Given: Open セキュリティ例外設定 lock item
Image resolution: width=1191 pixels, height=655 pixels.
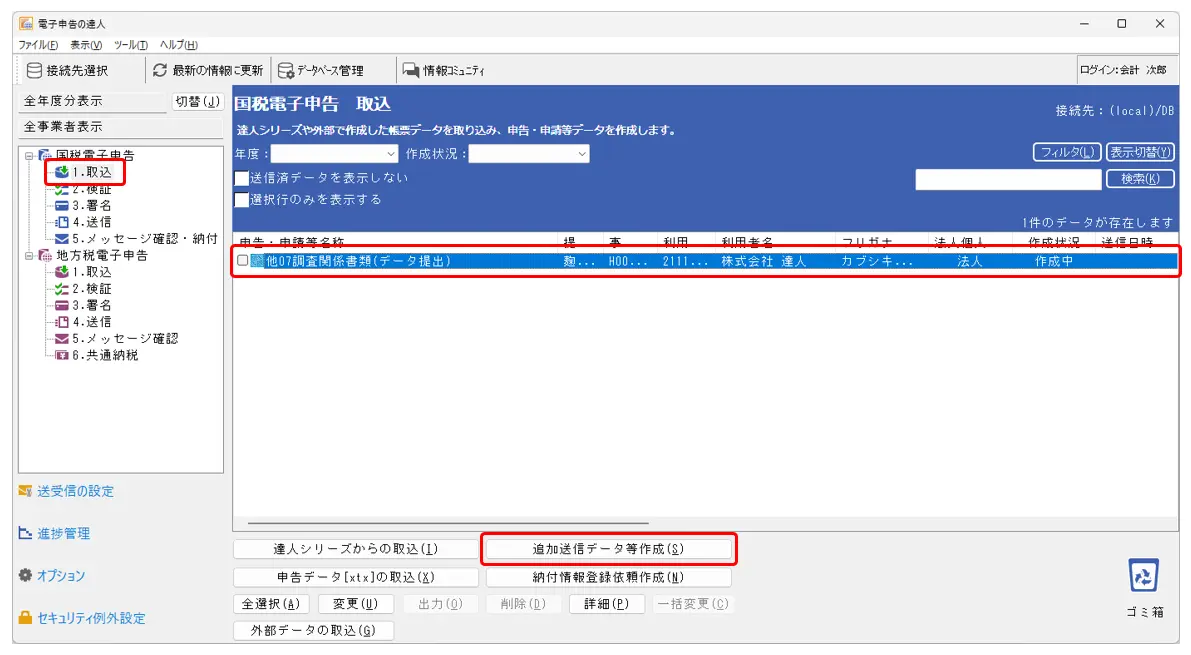Looking at the screenshot, I should [26, 618].
